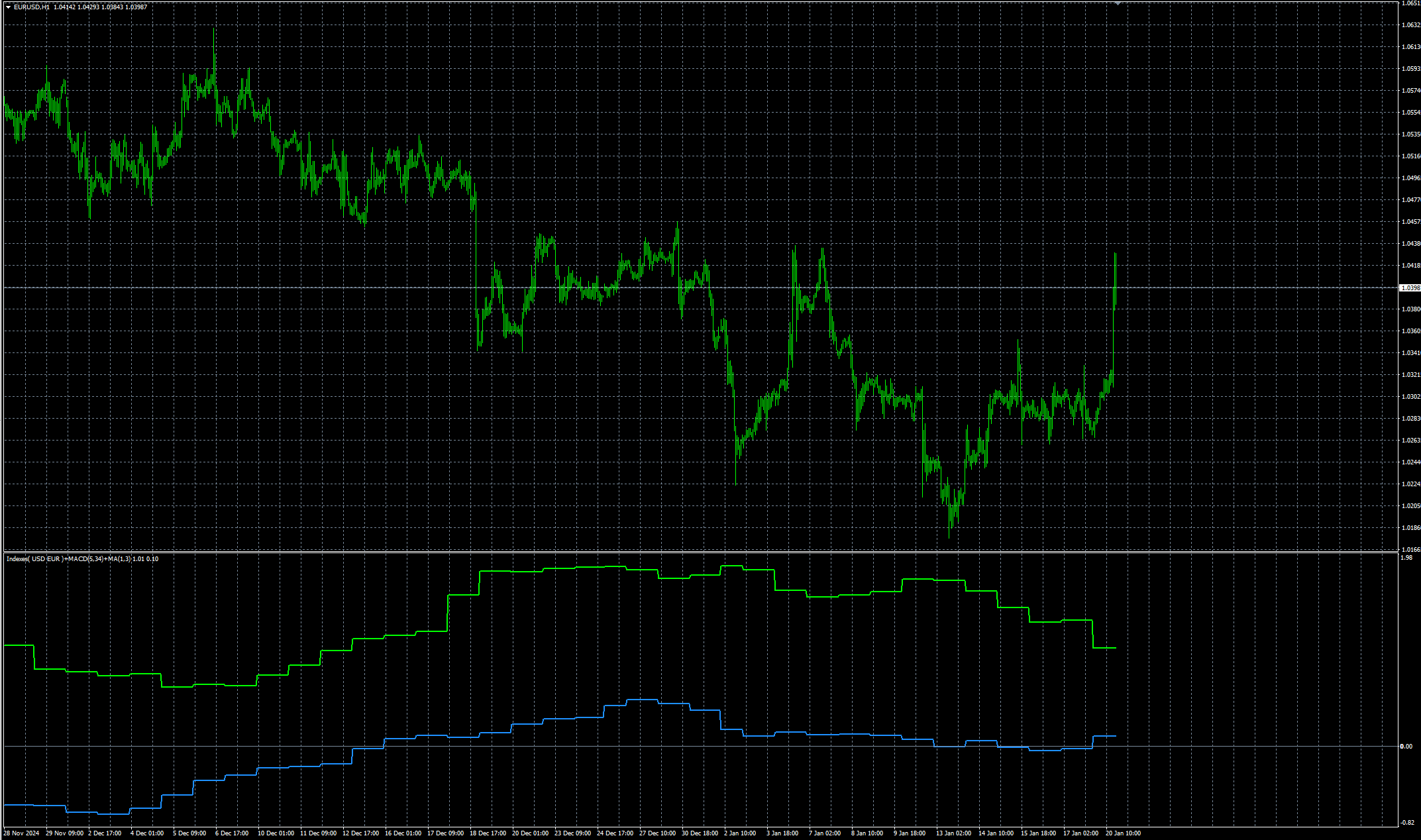The image size is (1421, 840).
Task: Click the -0.82 indicator scale value
Action: (1406, 823)
